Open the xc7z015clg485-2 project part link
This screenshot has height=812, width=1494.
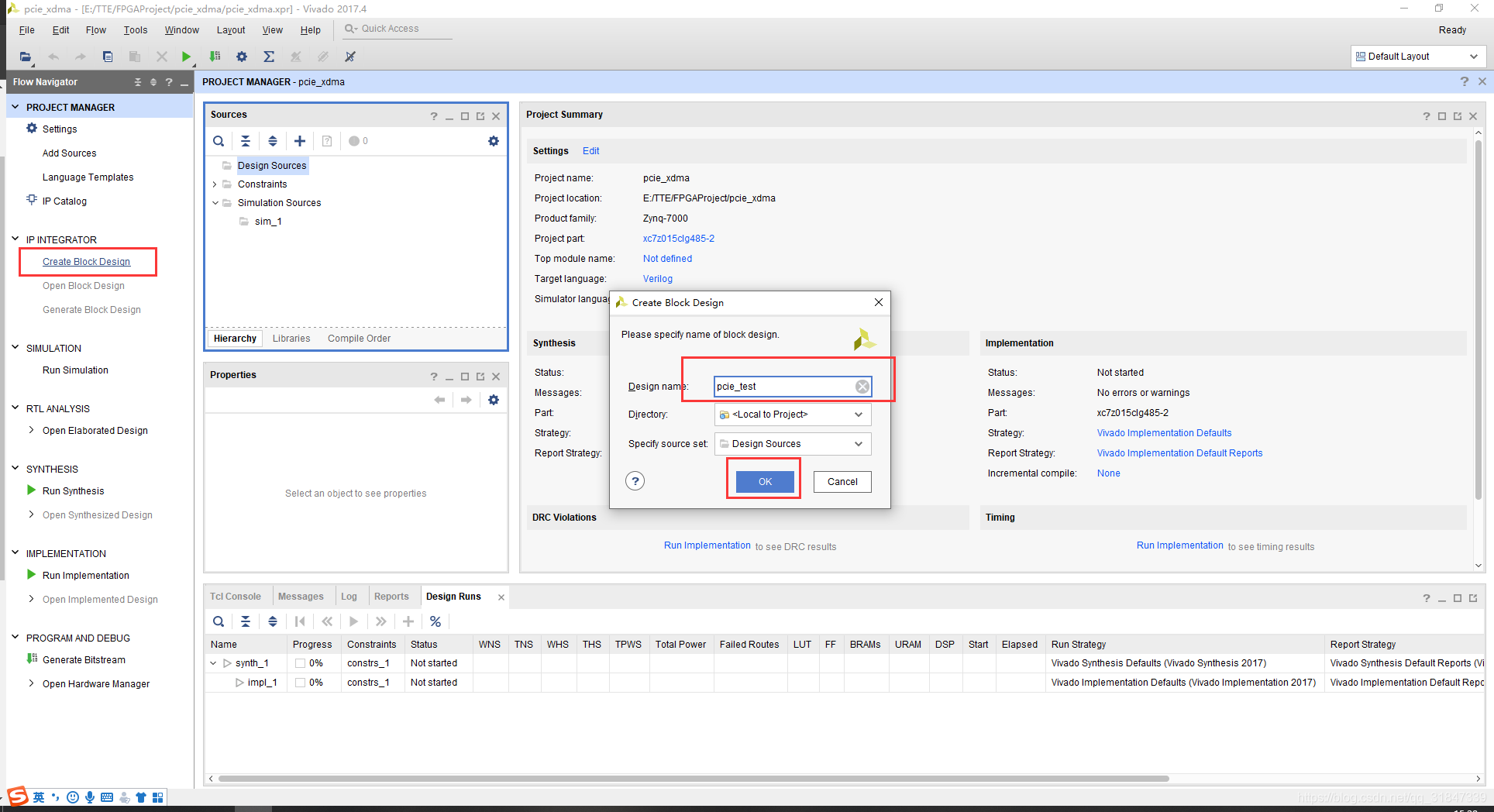click(x=678, y=239)
